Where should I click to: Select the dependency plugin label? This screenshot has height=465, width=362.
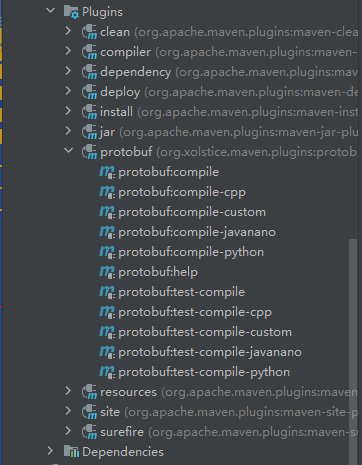[x=136, y=72]
